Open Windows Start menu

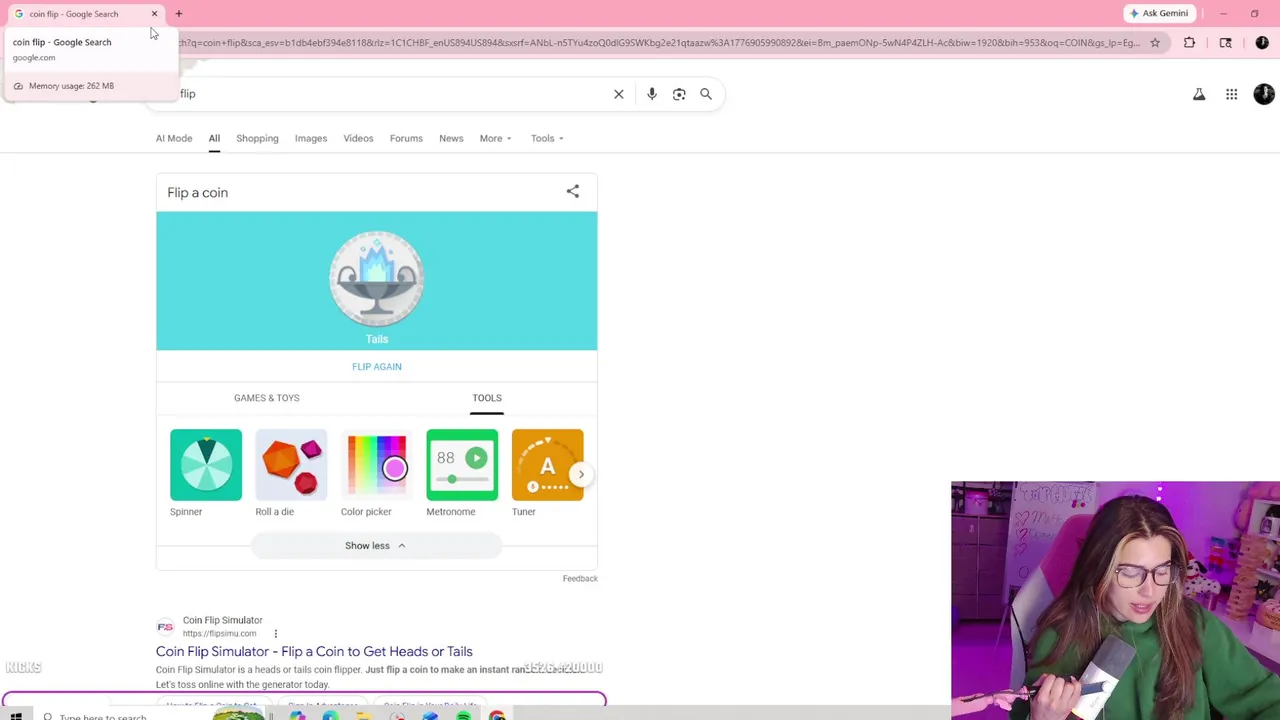pyautogui.click(x=16, y=716)
